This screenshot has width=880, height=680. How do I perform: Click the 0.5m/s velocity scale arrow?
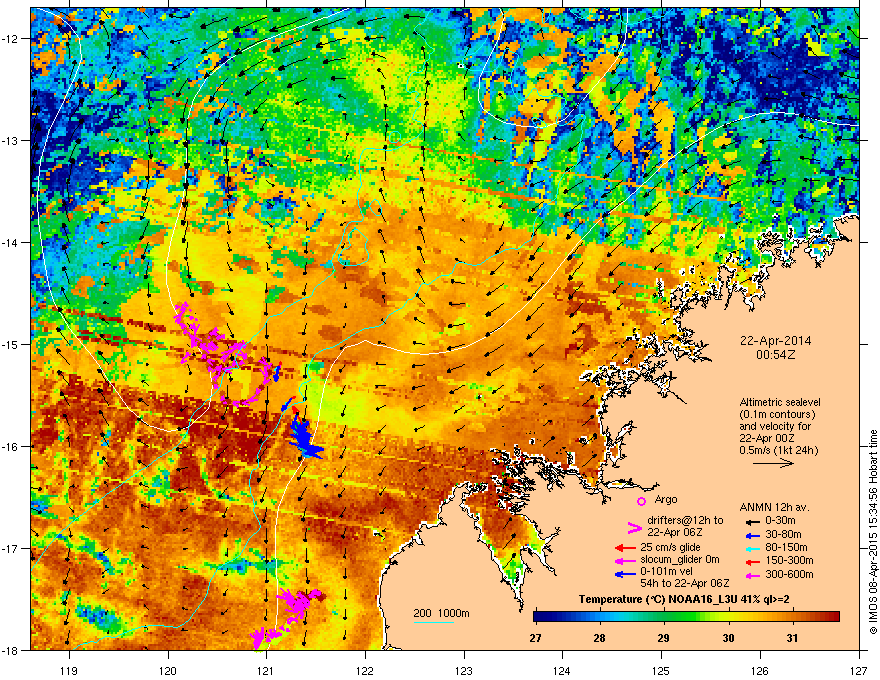(x=773, y=463)
